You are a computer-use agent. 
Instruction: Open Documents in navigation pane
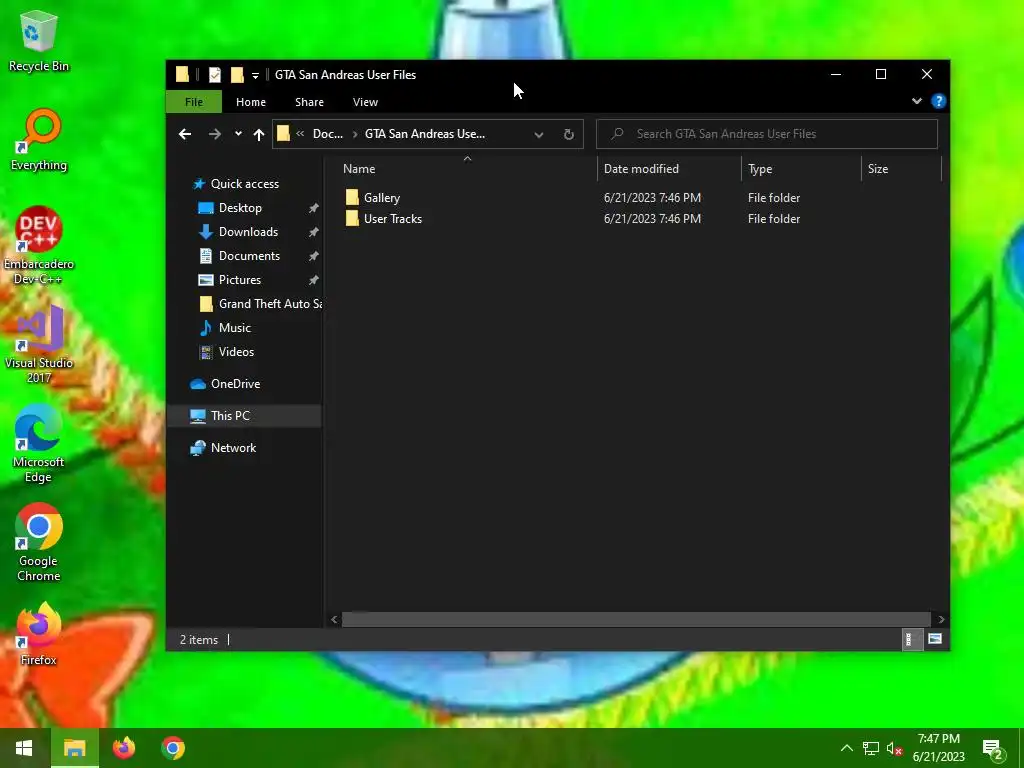(x=249, y=256)
